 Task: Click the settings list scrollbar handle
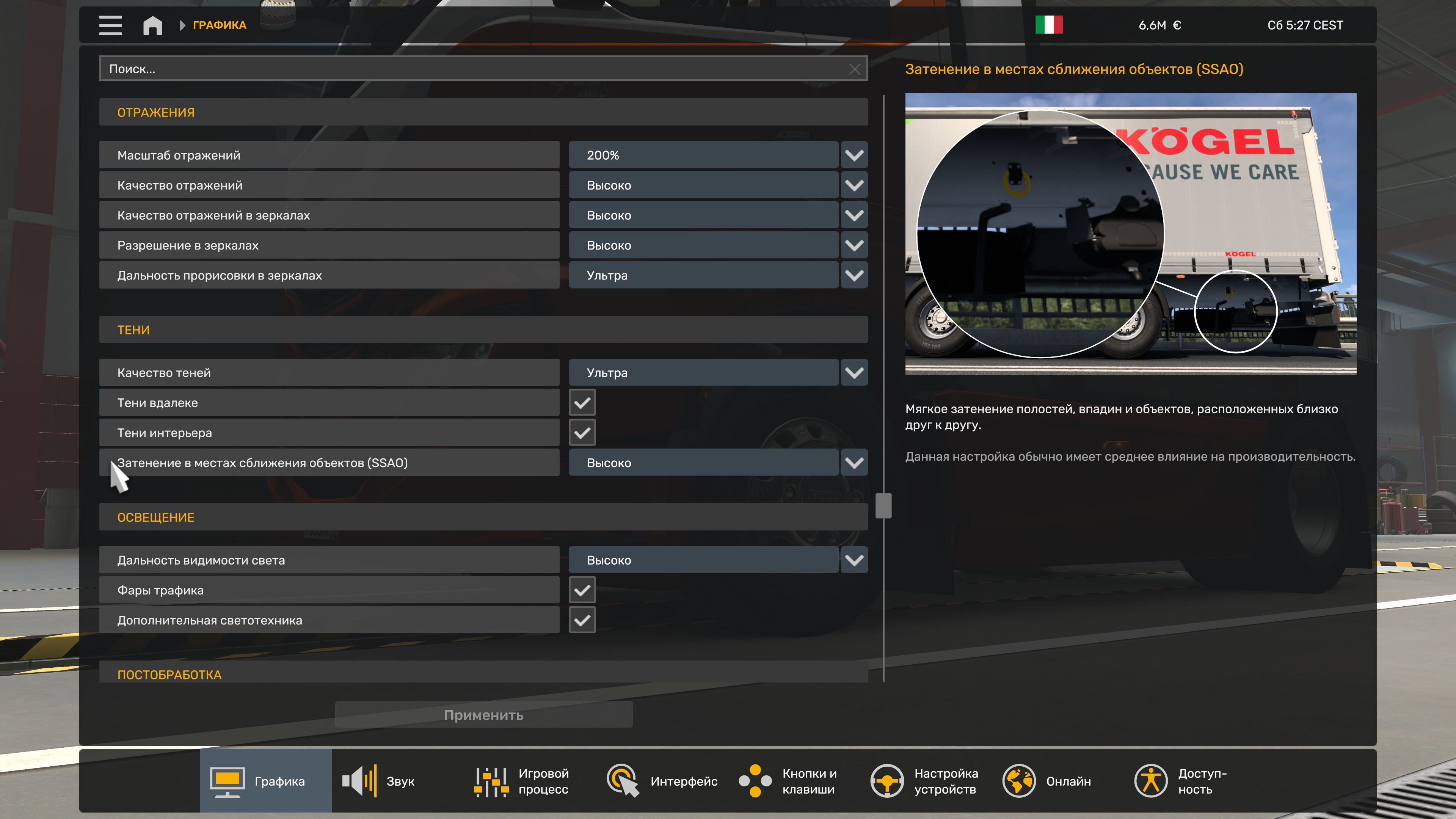coord(883,505)
